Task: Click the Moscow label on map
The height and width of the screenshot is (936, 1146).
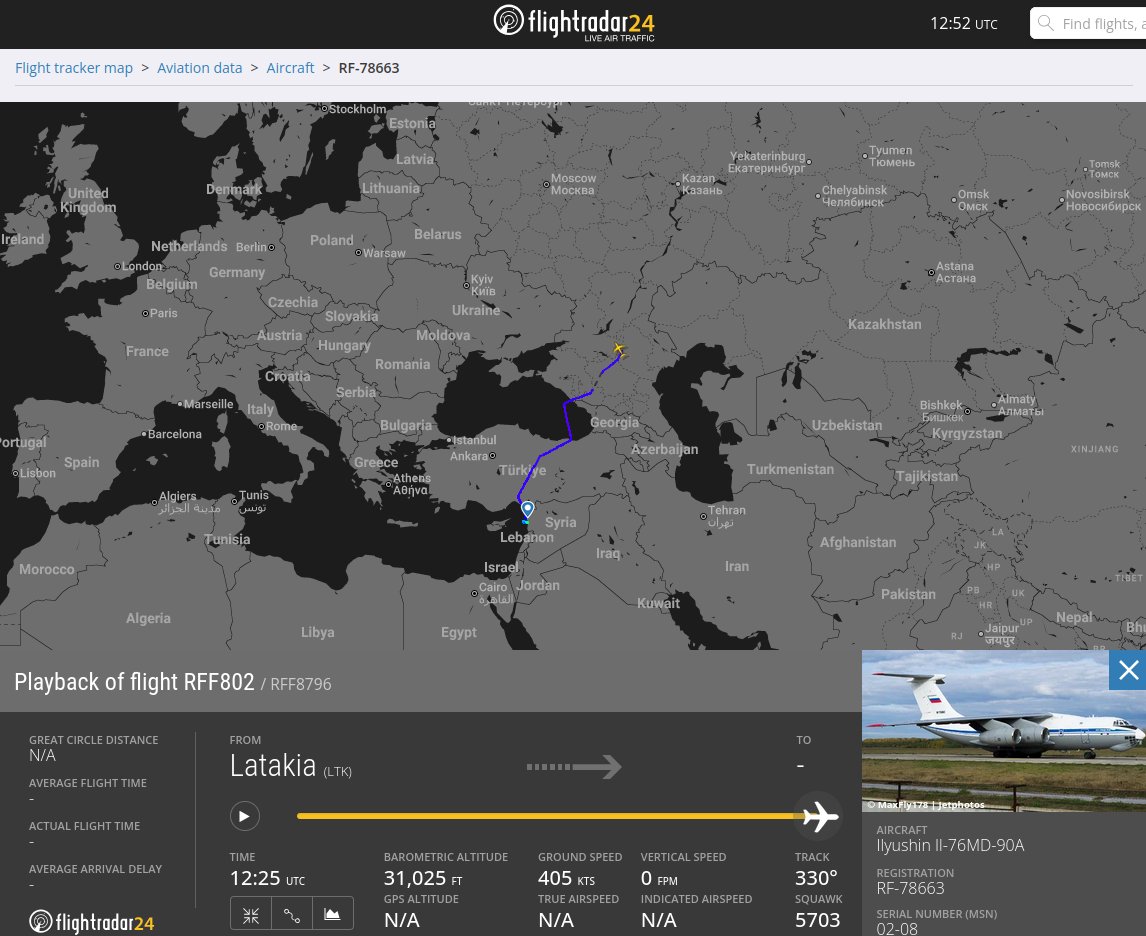Action: [573, 184]
